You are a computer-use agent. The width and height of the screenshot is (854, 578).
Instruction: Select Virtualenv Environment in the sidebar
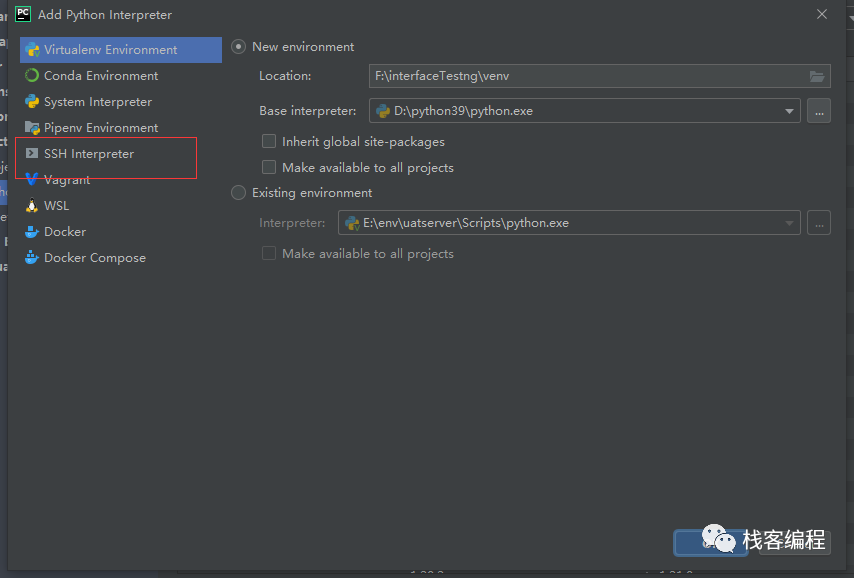[120, 50]
